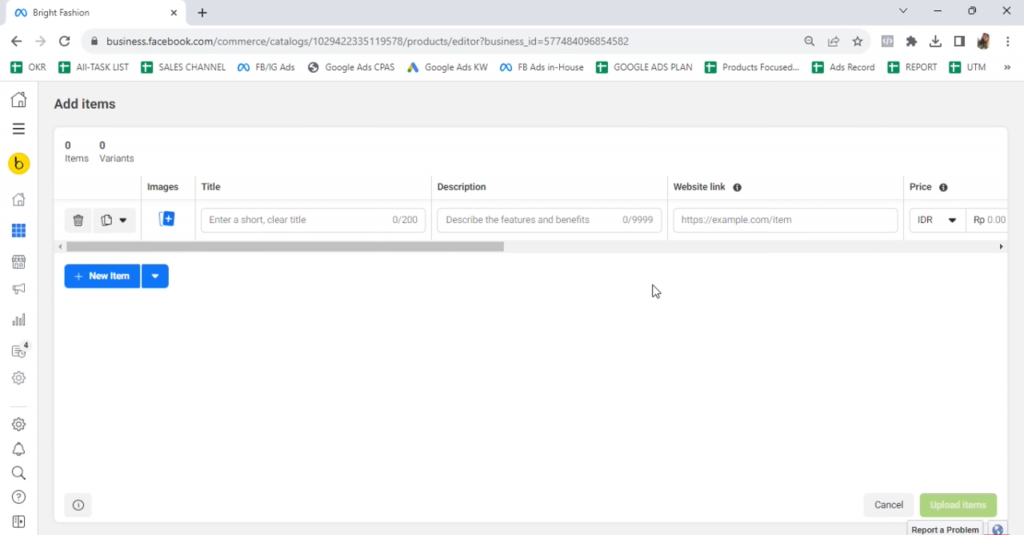Click the shops storefront icon in sidebar
1024x535 pixels.
pos(18,262)
